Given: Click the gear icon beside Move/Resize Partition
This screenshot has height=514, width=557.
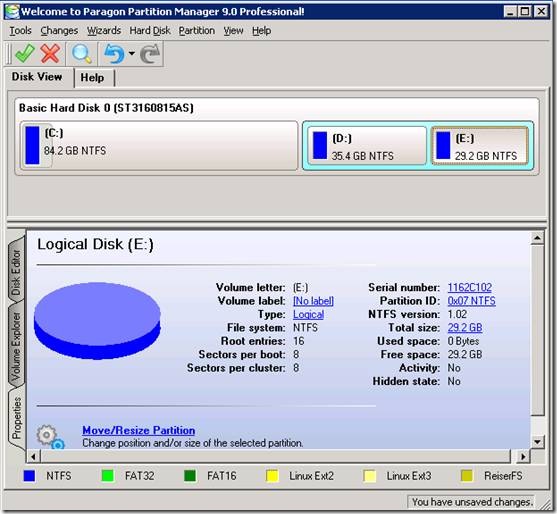Looking at the screenshot, I should tap(50, 437).
